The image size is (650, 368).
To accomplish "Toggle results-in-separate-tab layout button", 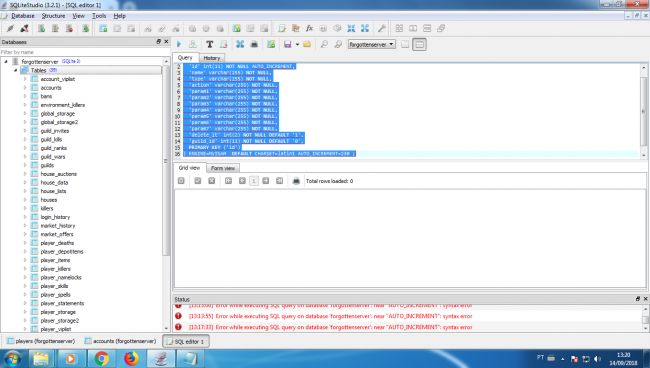I will (405, 44).
